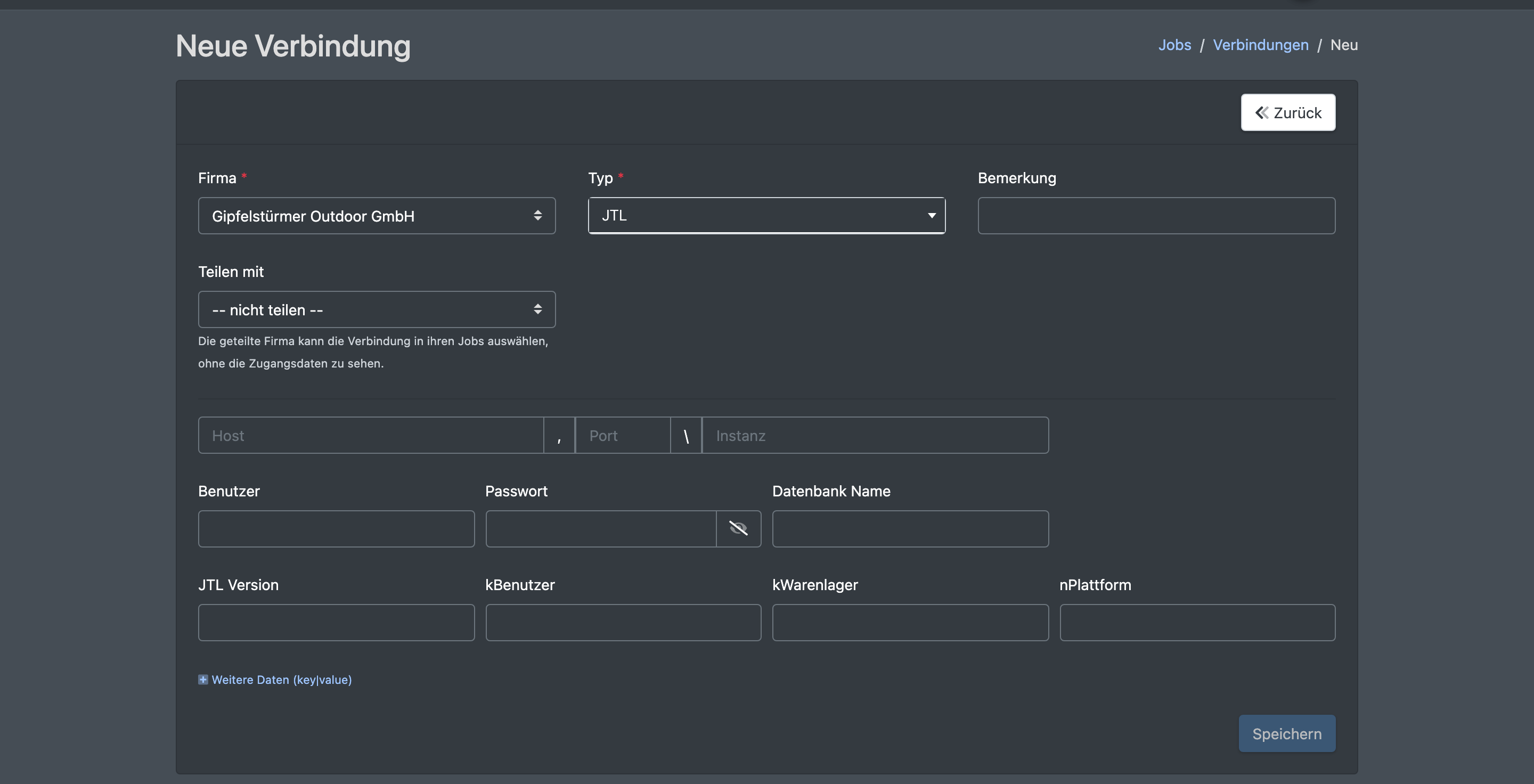
Task: Open the Teilen mit dropdown
Action: pos(377,309)
